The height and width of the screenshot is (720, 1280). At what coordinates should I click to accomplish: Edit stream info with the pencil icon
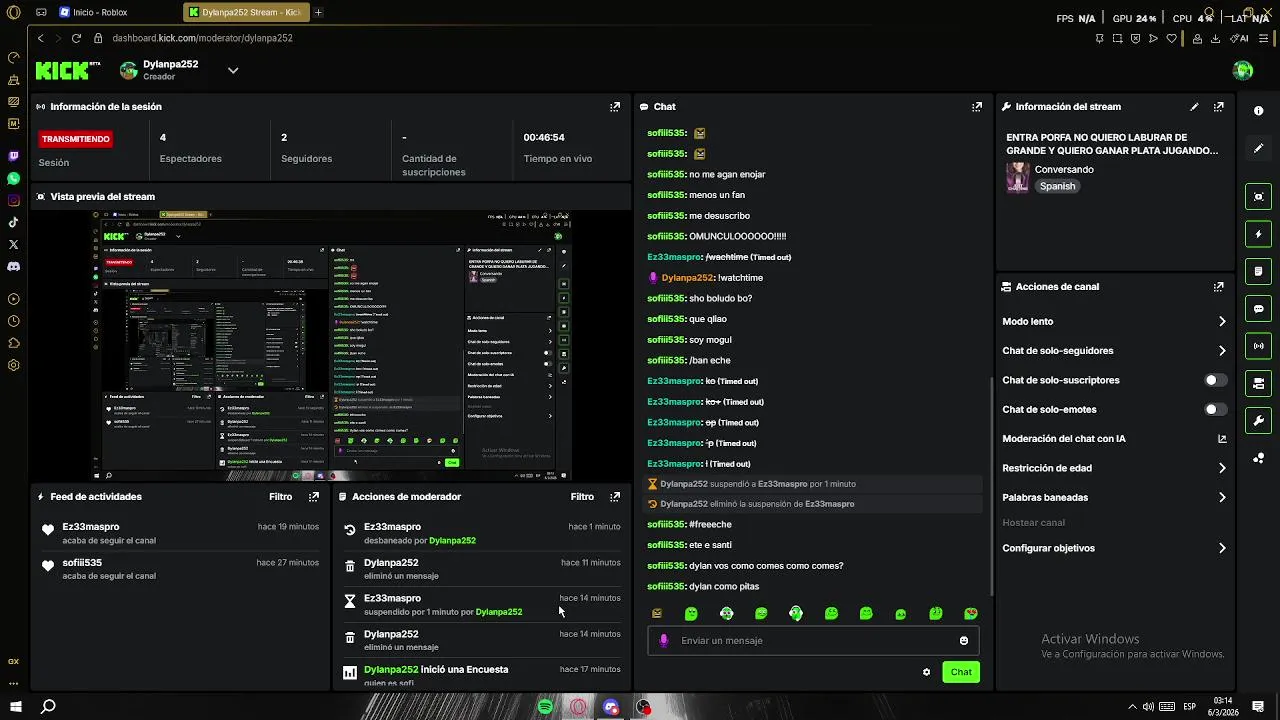1194,106
